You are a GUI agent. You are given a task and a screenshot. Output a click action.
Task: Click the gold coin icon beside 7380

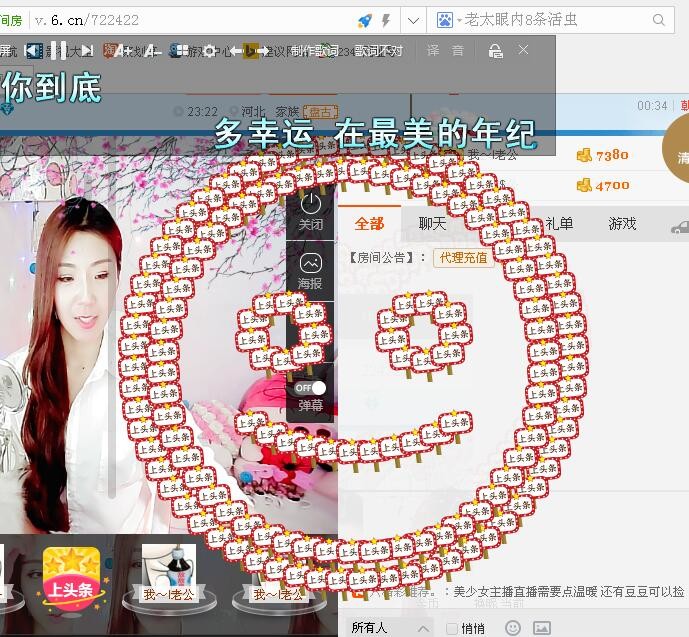pos(584,155)
